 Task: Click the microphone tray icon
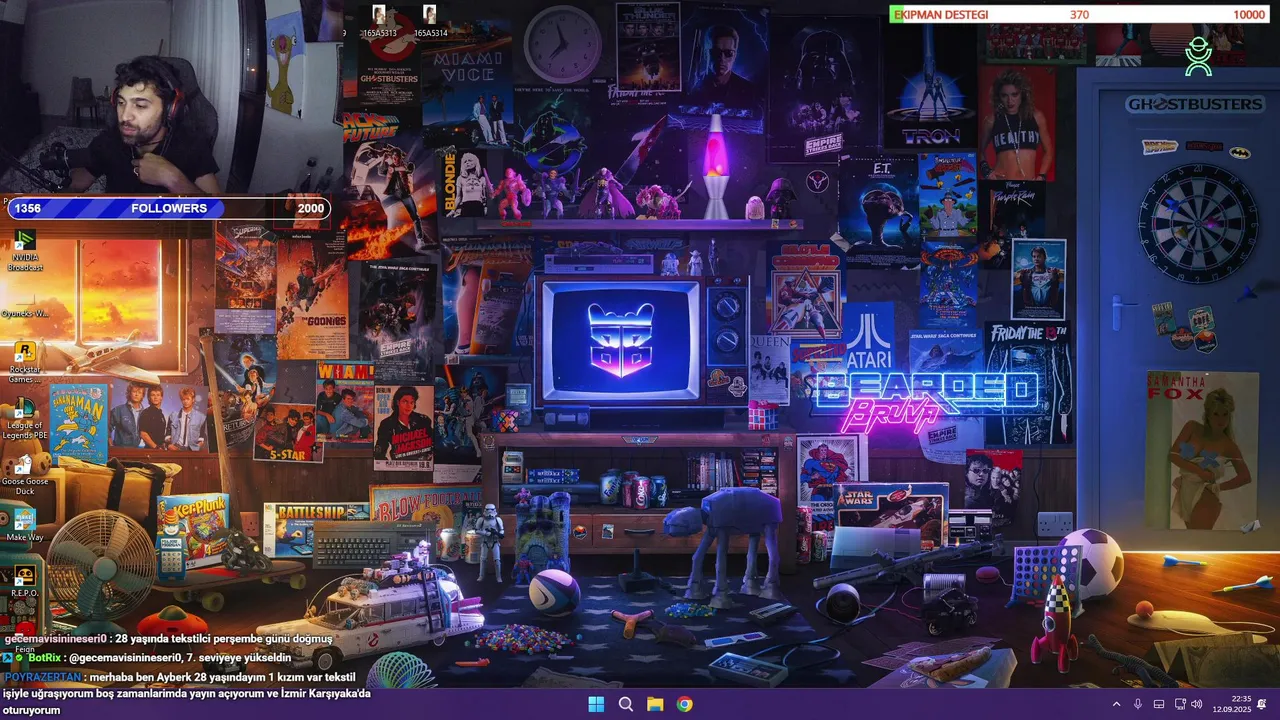pyautogui.click(x=1138, y=704)
